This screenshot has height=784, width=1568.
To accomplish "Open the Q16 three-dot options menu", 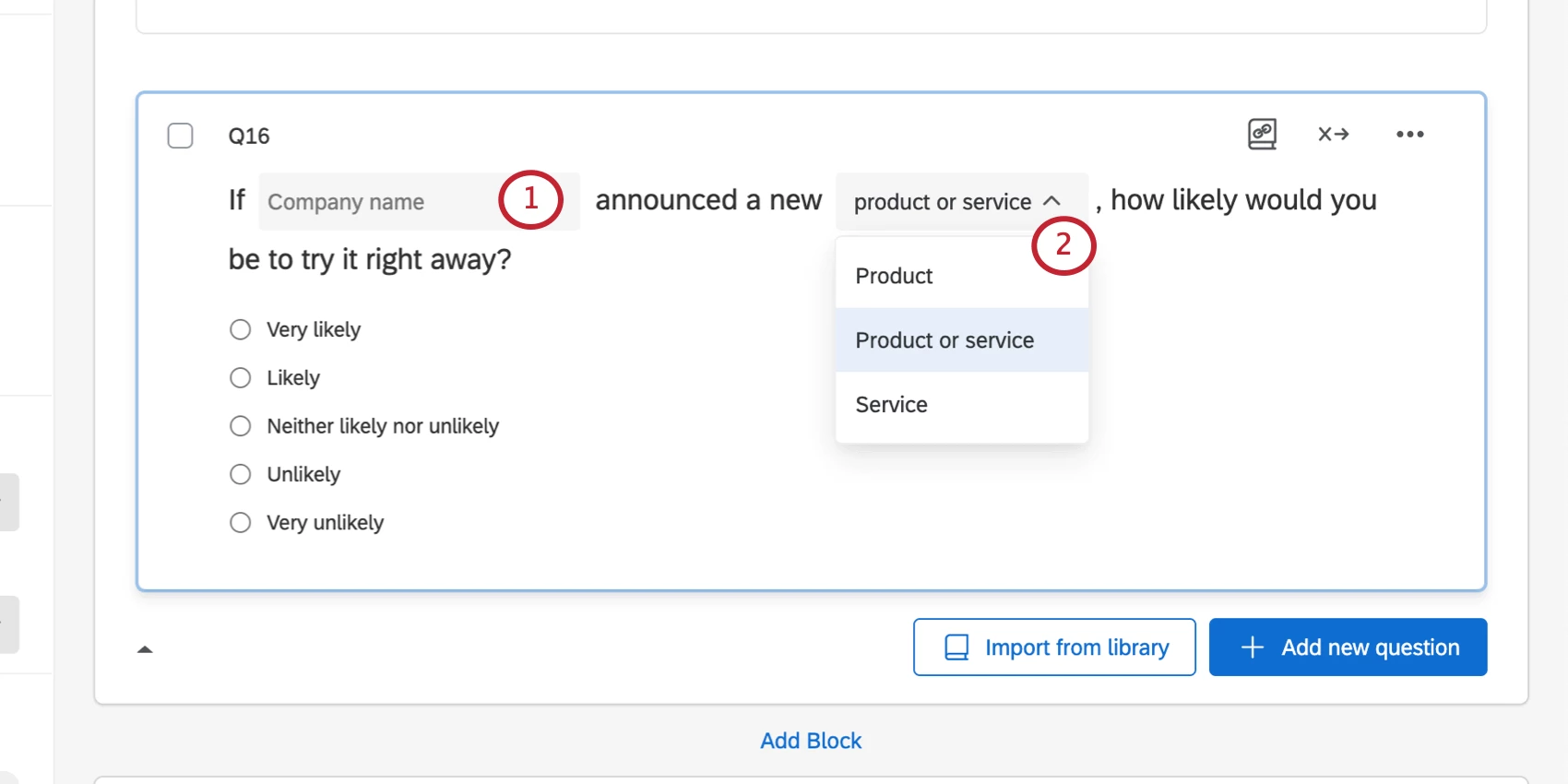I will coord(1409,134).
